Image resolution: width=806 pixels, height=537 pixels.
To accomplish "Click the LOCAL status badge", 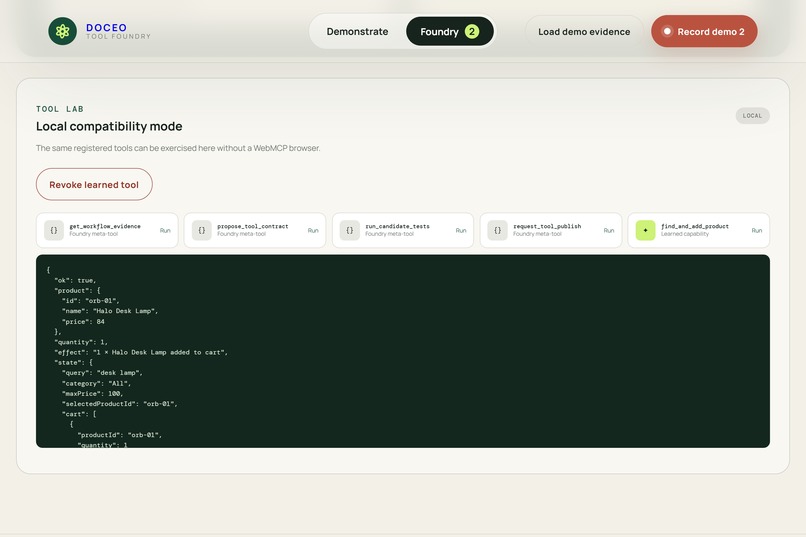I will point(752,116).
